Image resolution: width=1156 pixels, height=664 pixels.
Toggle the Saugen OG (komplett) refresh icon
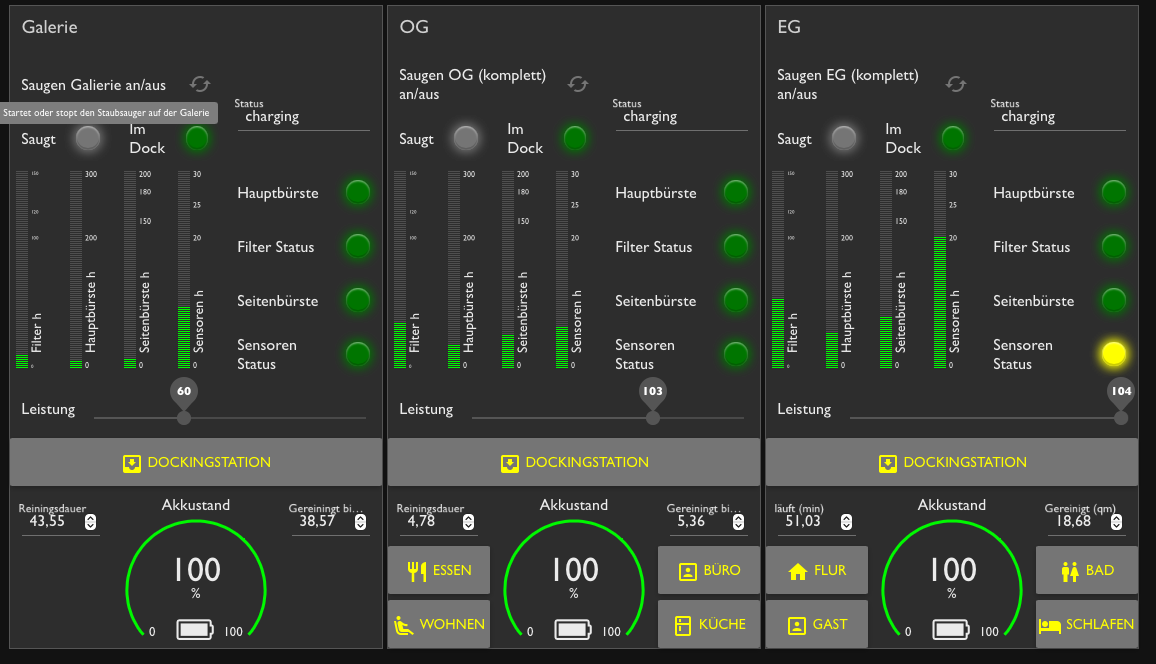pyautogui.click(x=578, y=84)
